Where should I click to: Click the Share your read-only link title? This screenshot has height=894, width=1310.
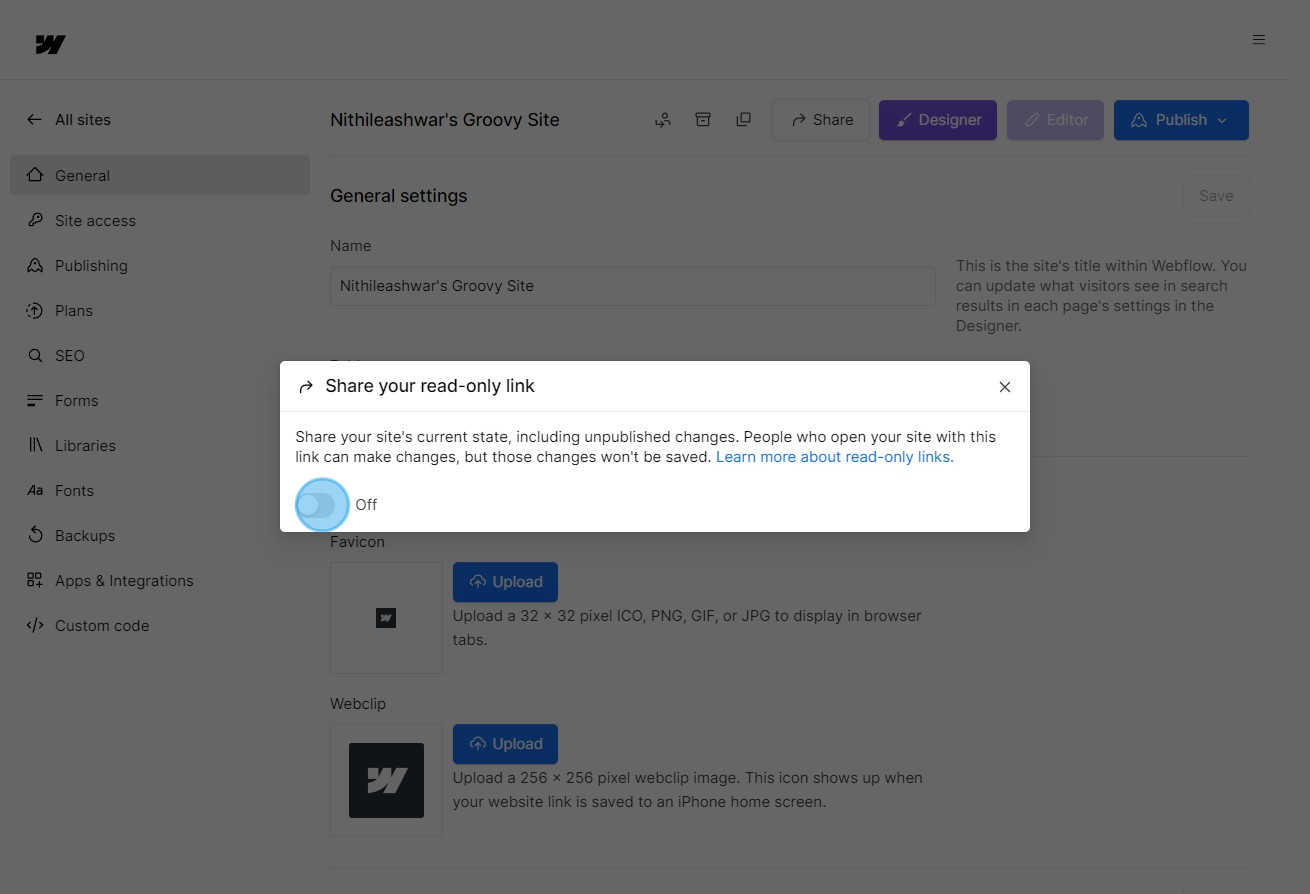pyautogui.click(x=430, y=386)
